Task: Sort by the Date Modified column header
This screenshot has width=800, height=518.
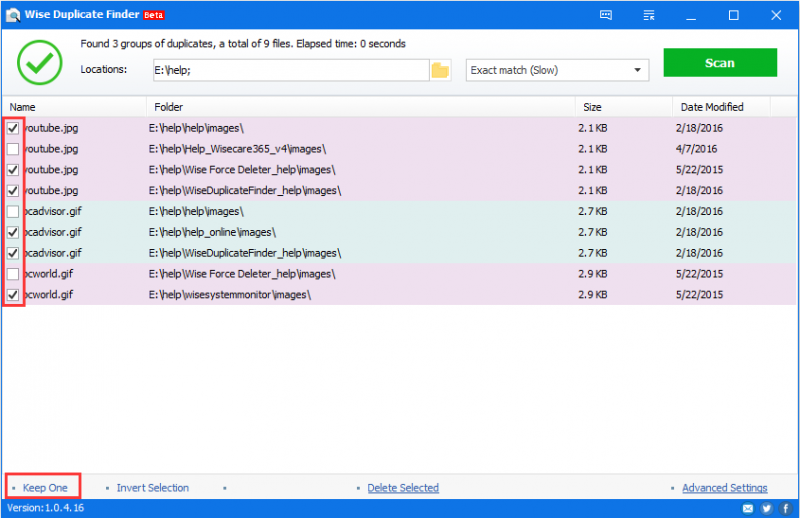Action: pos(721,107)
